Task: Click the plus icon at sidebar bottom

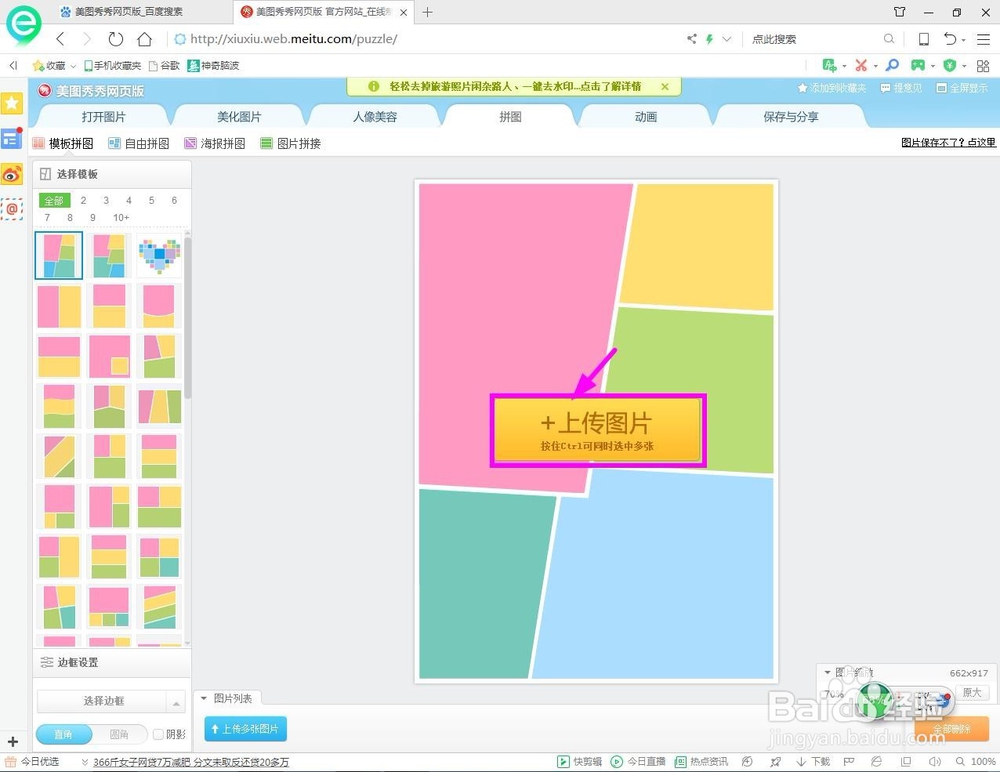Action: tap(13, 741)
